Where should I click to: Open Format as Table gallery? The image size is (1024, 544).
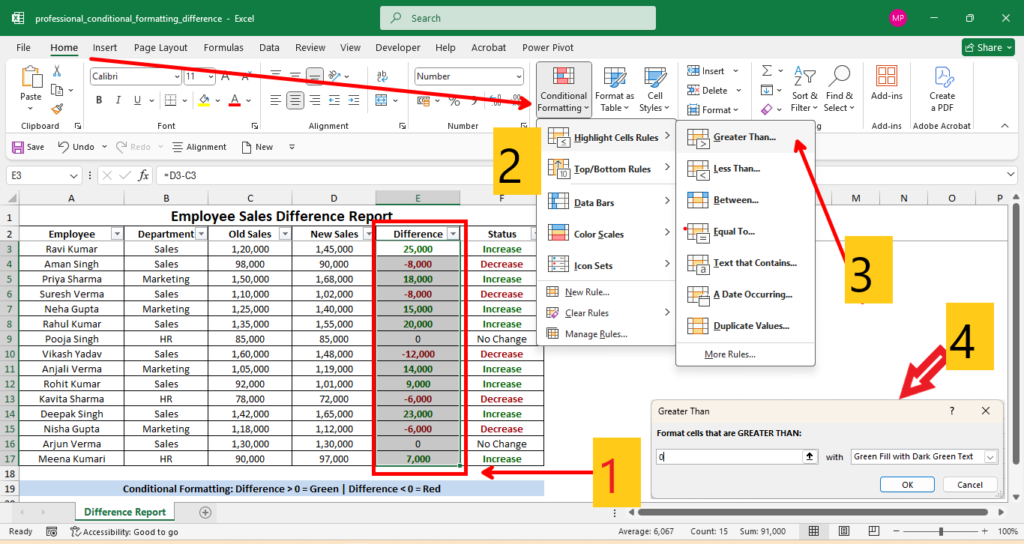614,89
